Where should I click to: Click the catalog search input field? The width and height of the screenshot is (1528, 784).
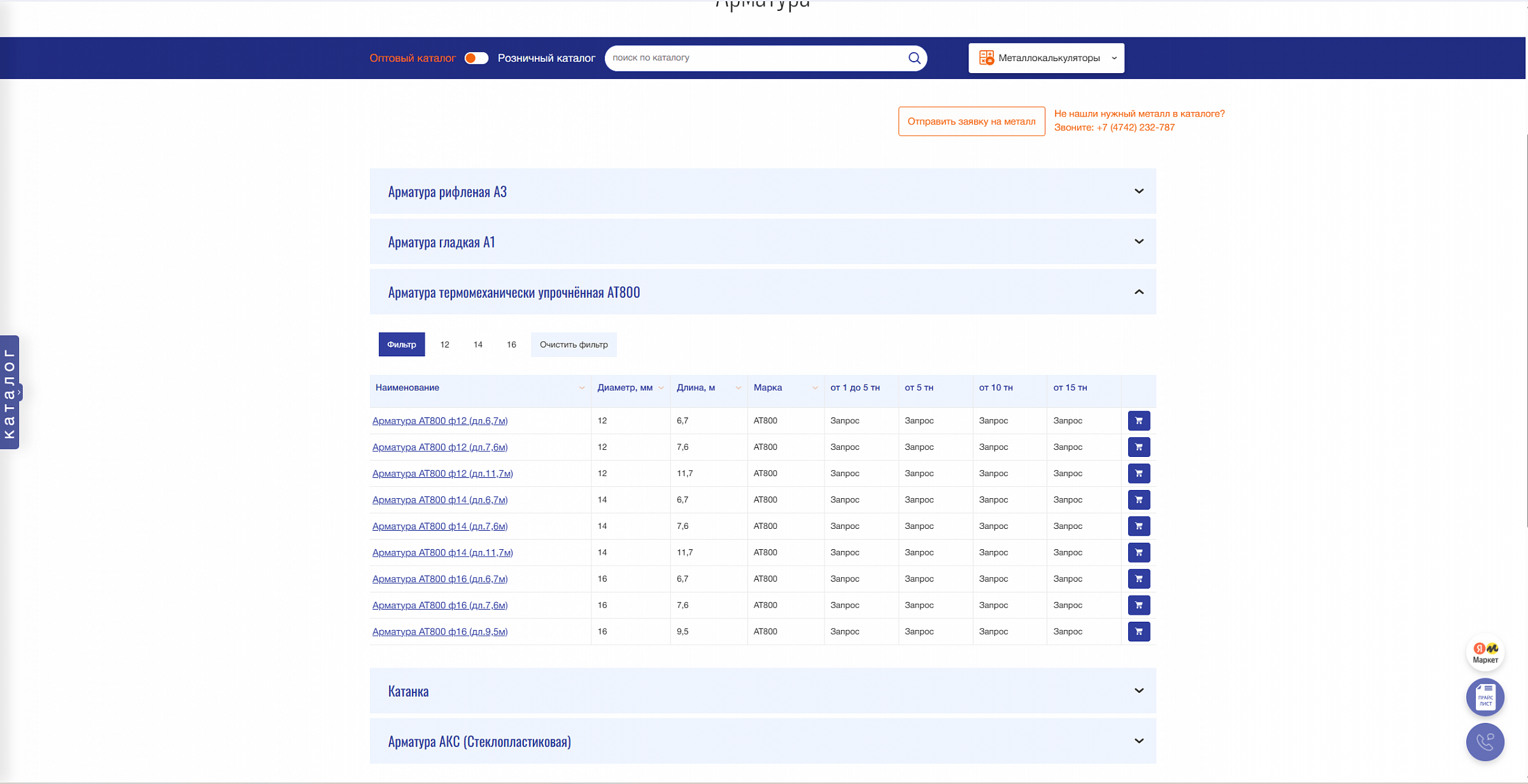754,58
